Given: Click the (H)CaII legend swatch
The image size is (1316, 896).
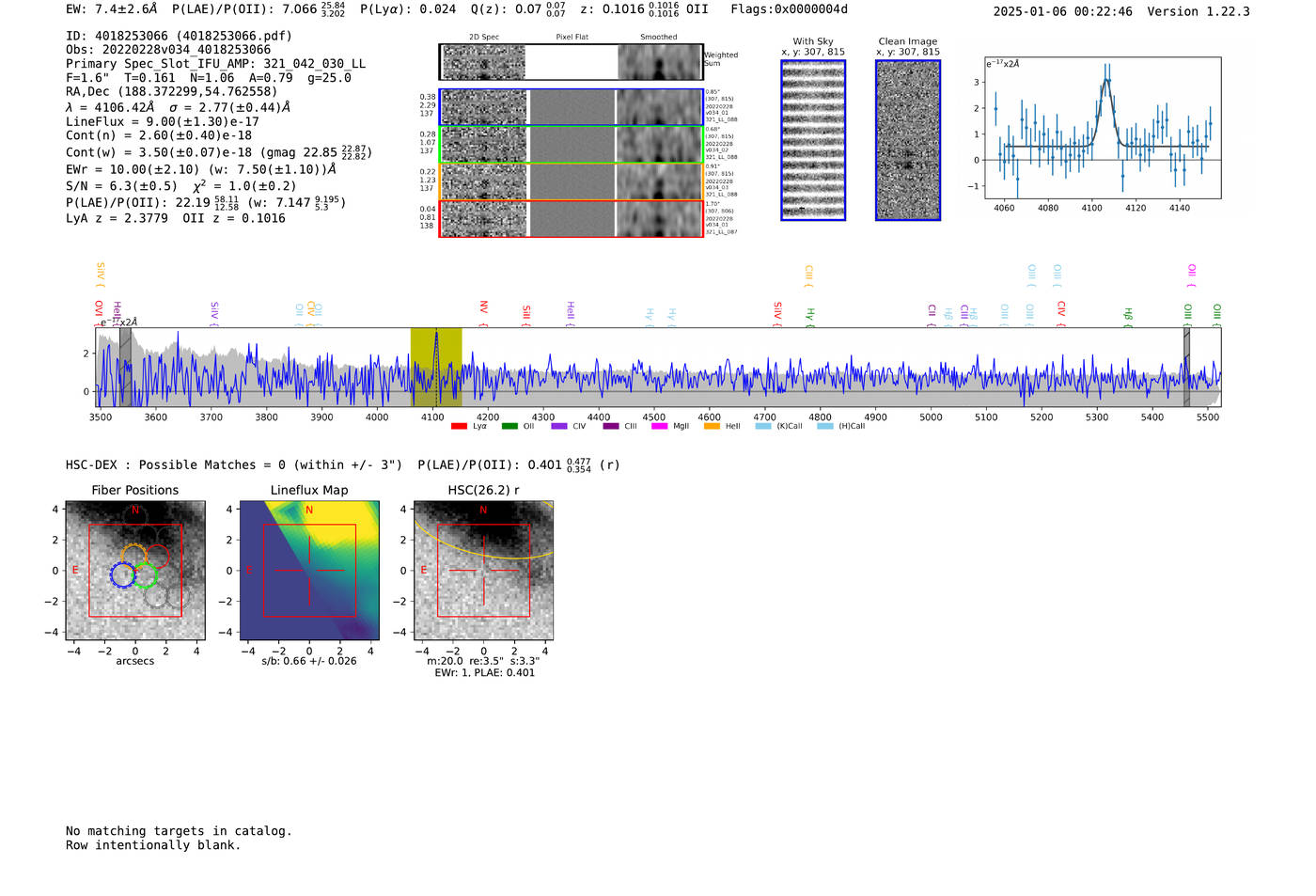Looking at the screenshot, I should click(x=825, y=426).
